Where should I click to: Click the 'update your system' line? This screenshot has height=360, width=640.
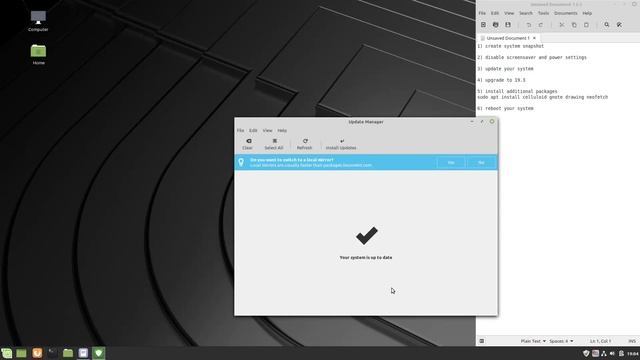click(x=505, y=69)
